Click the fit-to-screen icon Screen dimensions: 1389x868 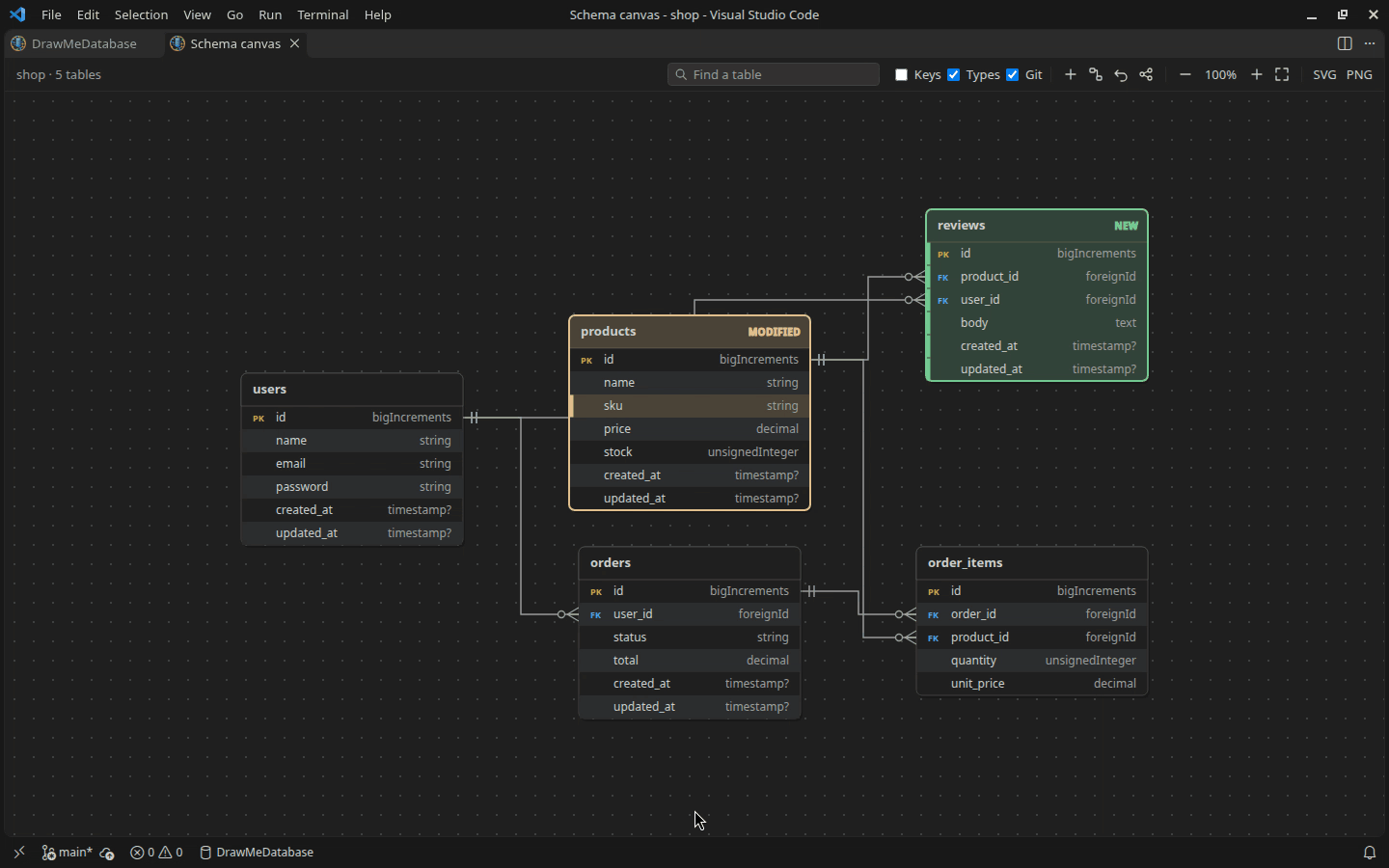[x=1282, y=74]
